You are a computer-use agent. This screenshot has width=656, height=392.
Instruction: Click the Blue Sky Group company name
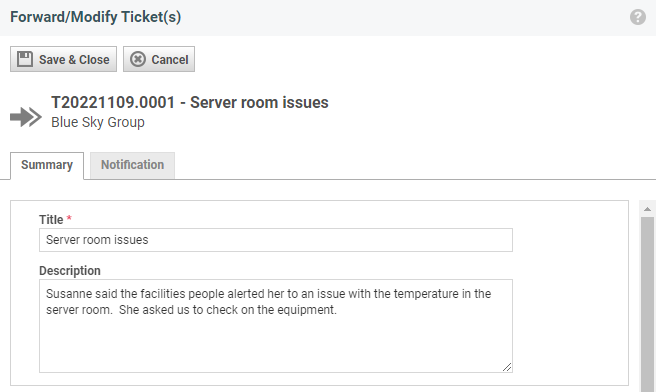[98, 122]
